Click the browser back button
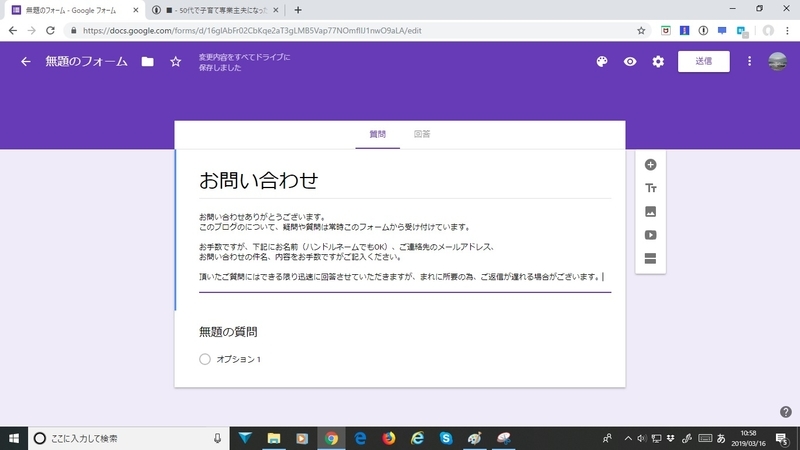This screenshot has height=450, width=800. tap(13, 31)
